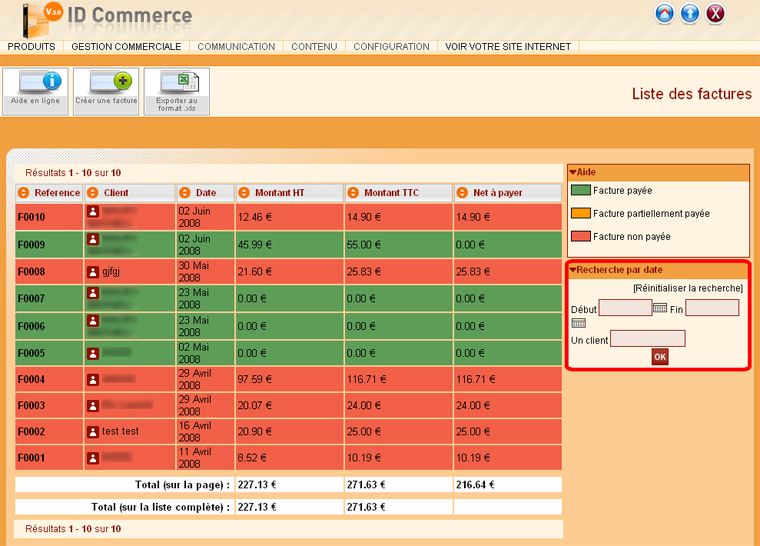Sort by Client column icon
The width and height of the screenshot is (760, 546).
click(x=93, y=193)
